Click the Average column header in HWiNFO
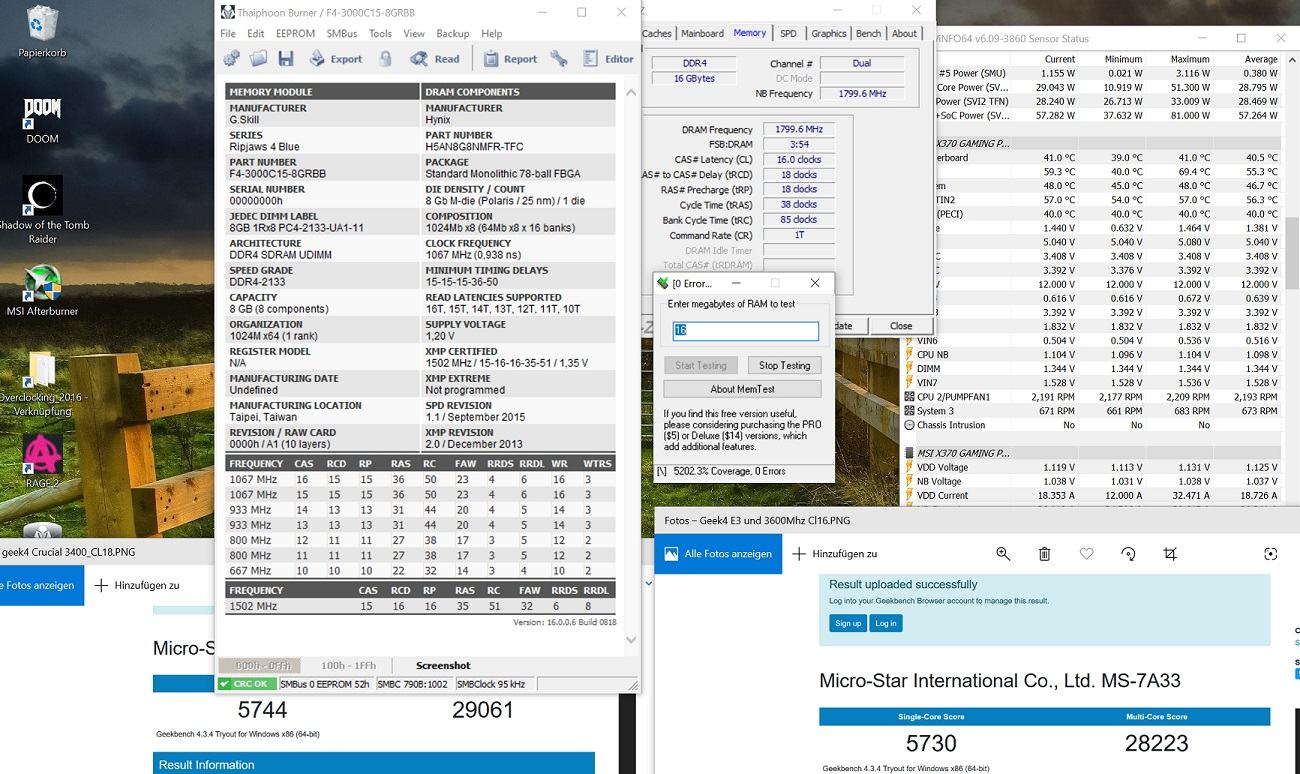This screenshot has width=1300, height=774. click(1260, 59)
